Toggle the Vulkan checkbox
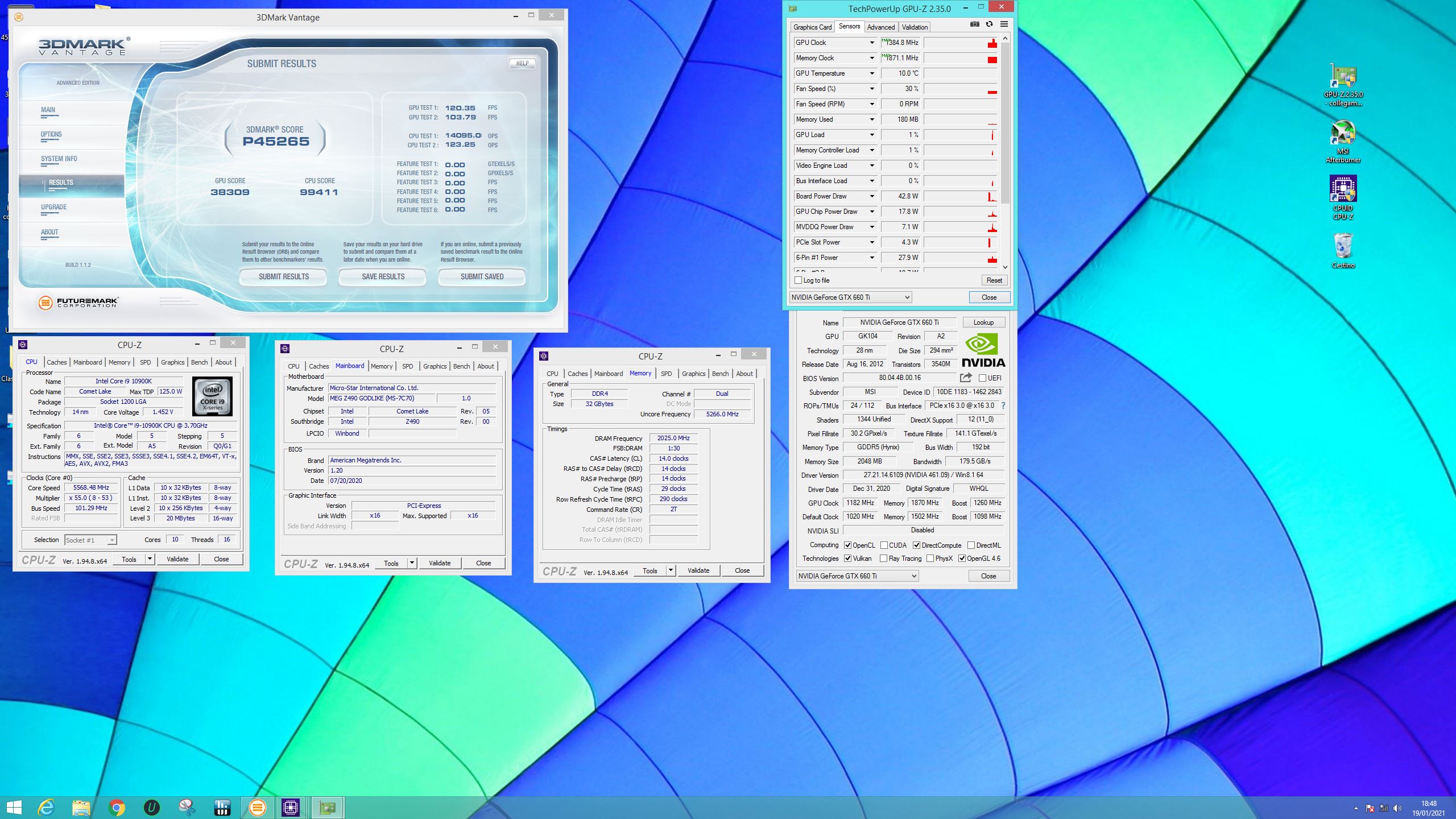 pyautogui.click(x=848, y=559)
